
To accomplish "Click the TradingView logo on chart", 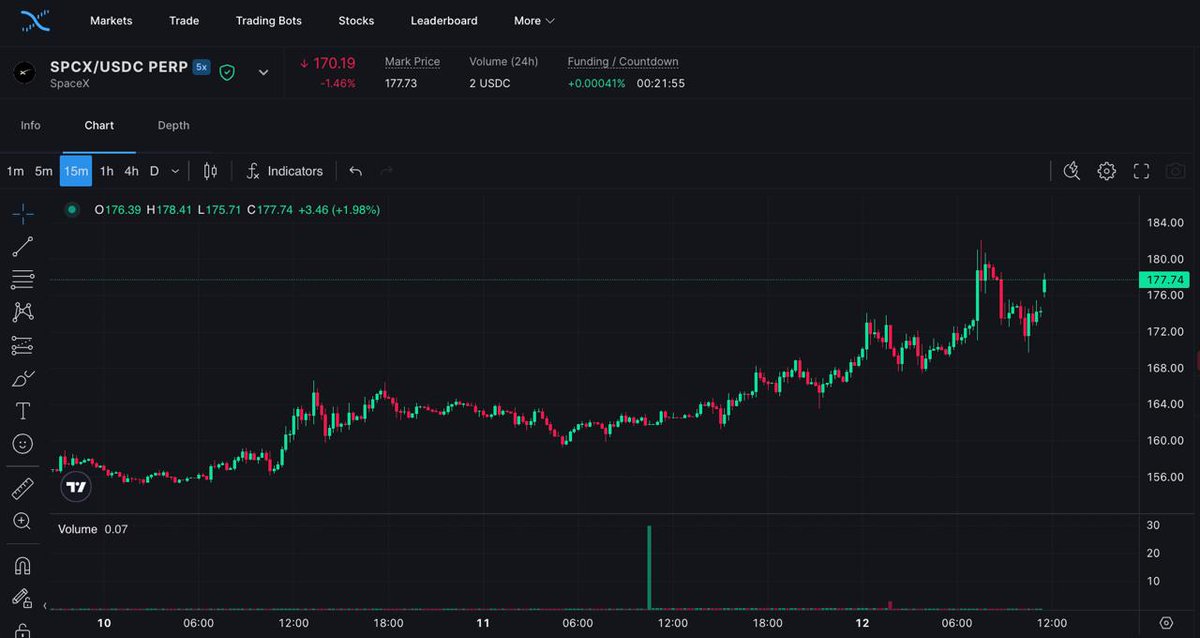I will point(76,487).
